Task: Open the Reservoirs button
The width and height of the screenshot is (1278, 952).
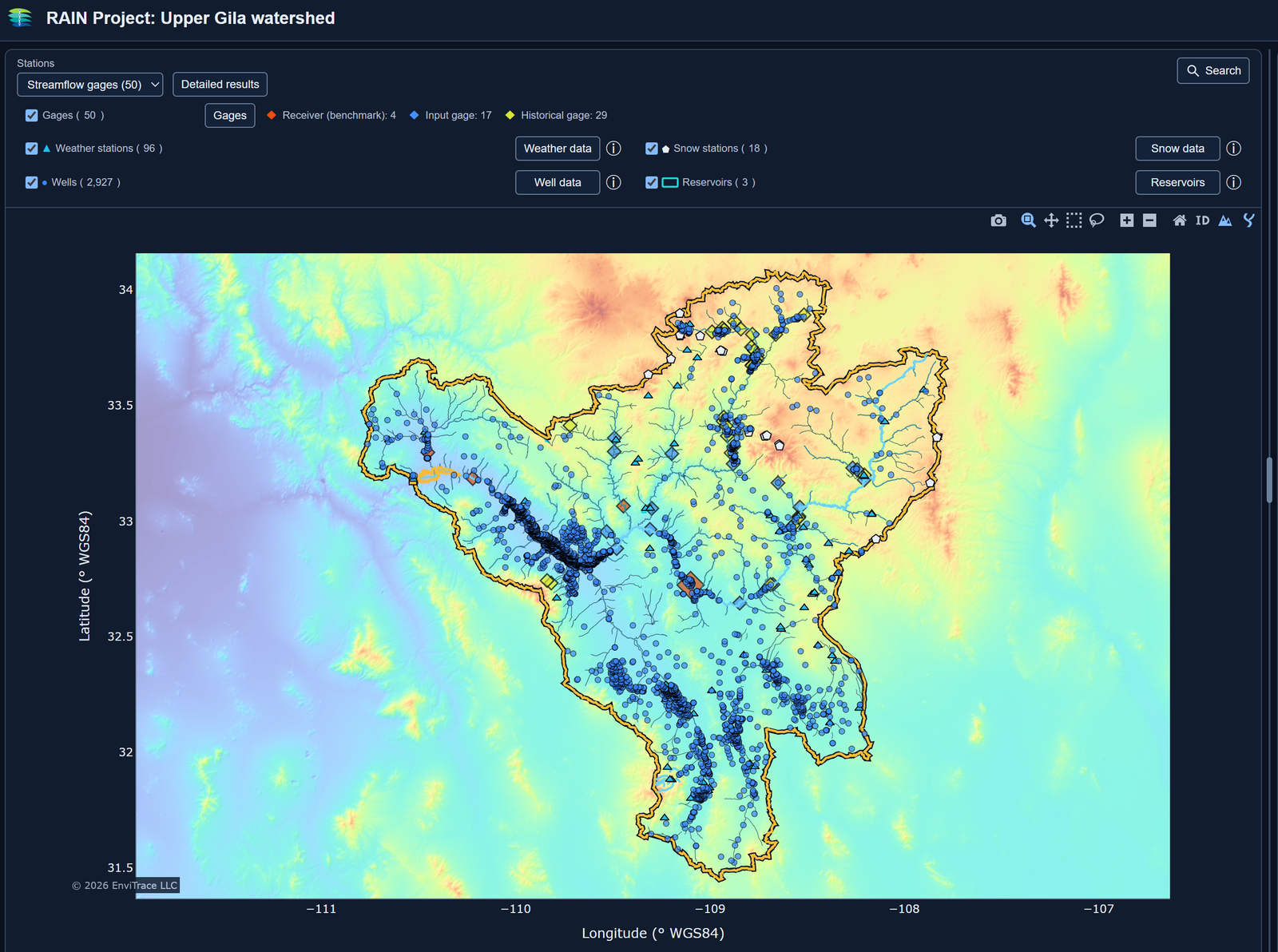Action: (1177, 182)
